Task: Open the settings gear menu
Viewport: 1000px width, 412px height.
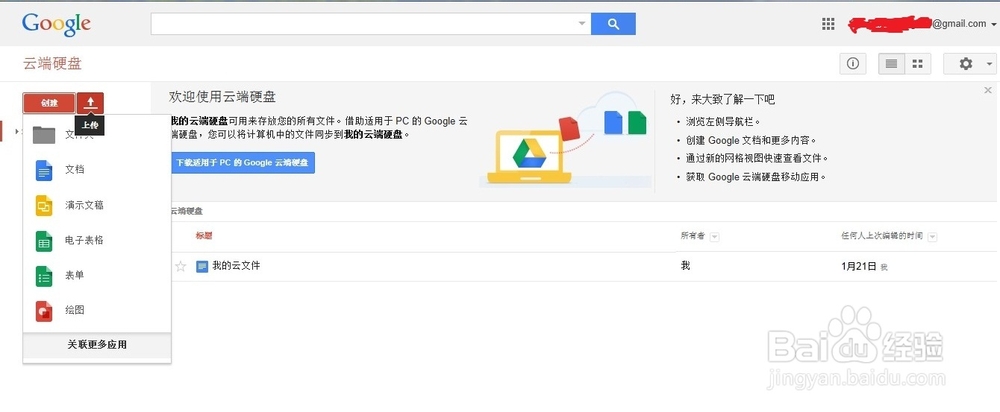Action: [969, 64]
